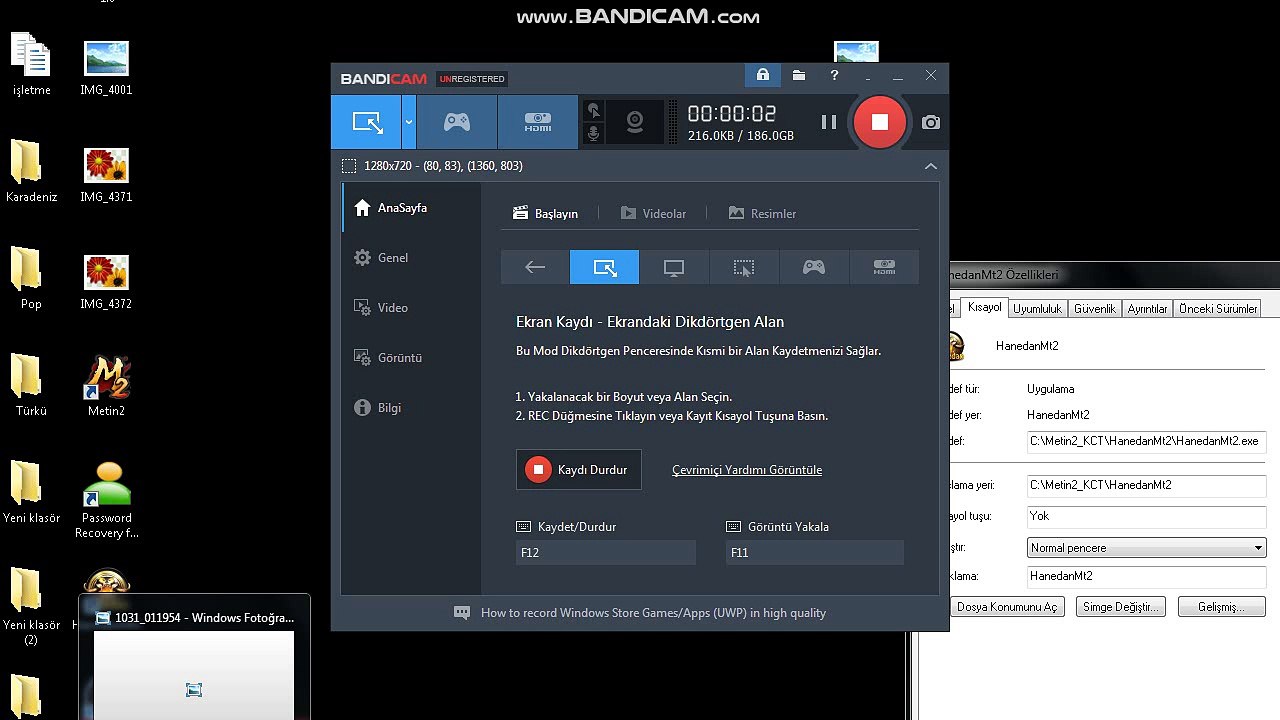Switch to game recording mode
The width and height of the screenshot is (1280, 720).
457,122
